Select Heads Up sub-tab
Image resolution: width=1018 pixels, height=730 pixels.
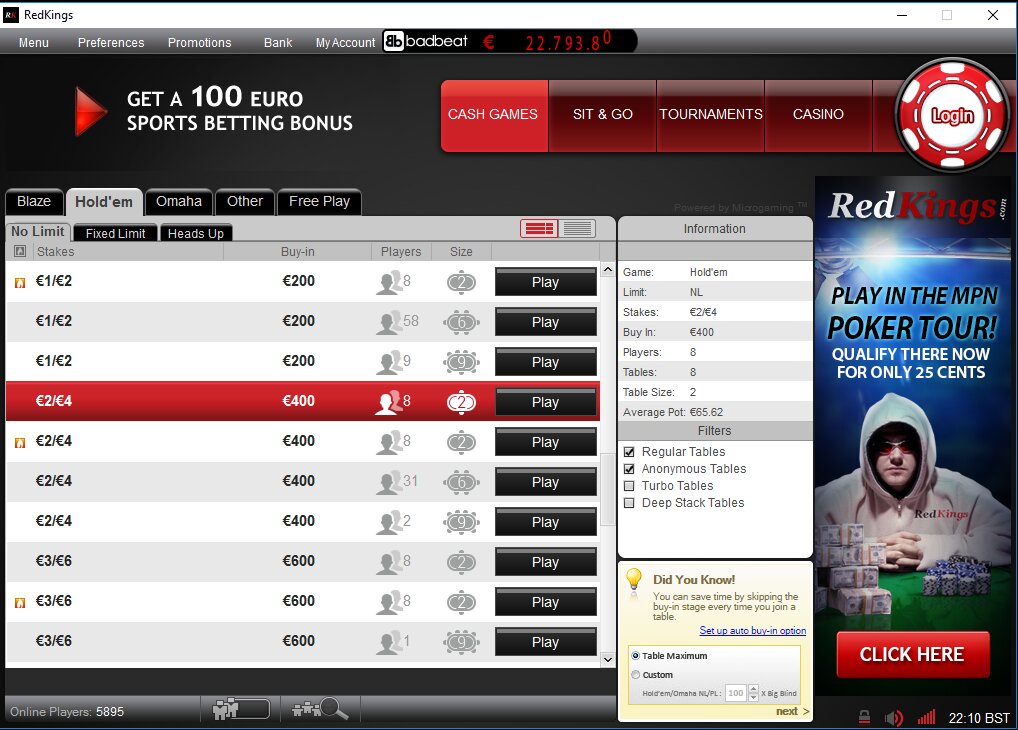[195, 233]
